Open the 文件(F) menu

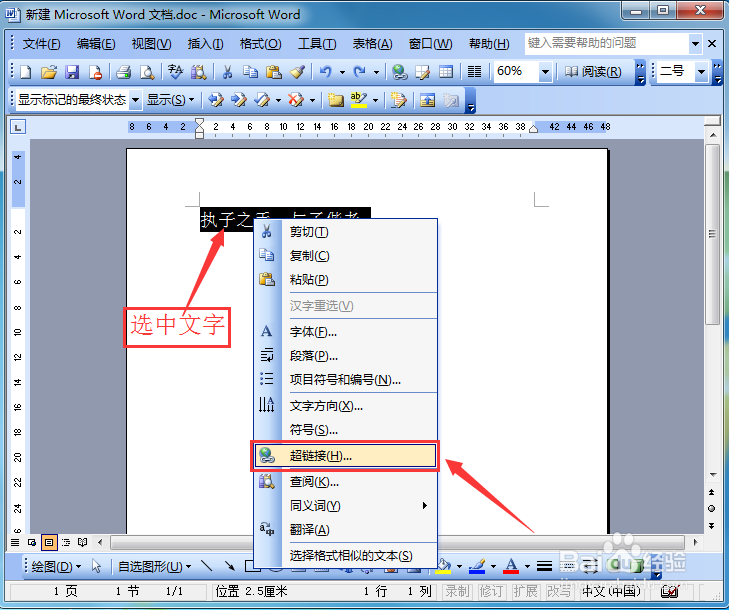[41, 44]
